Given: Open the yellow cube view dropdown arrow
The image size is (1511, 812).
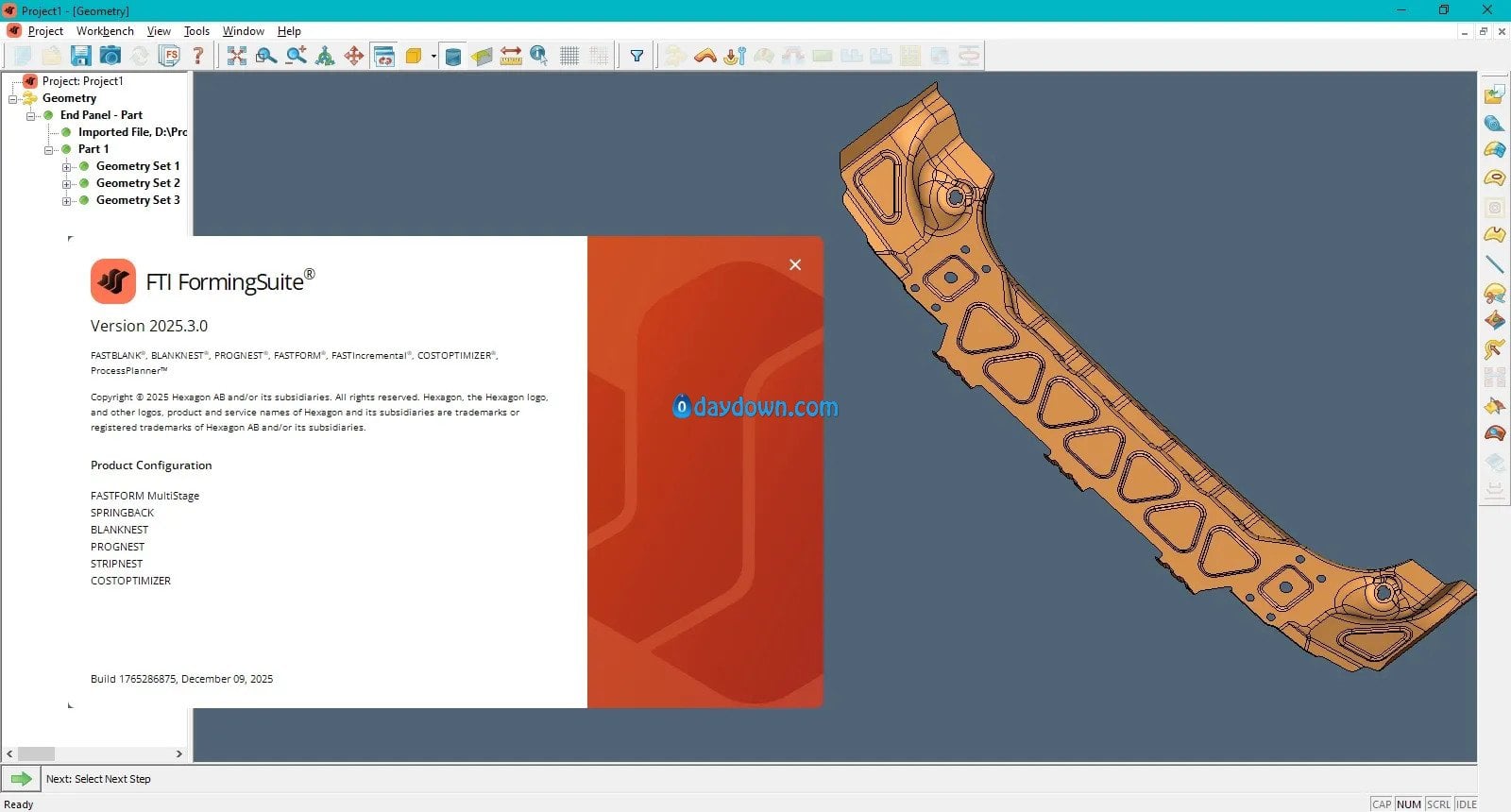Looking at the screenshot, I should [433, 56].
